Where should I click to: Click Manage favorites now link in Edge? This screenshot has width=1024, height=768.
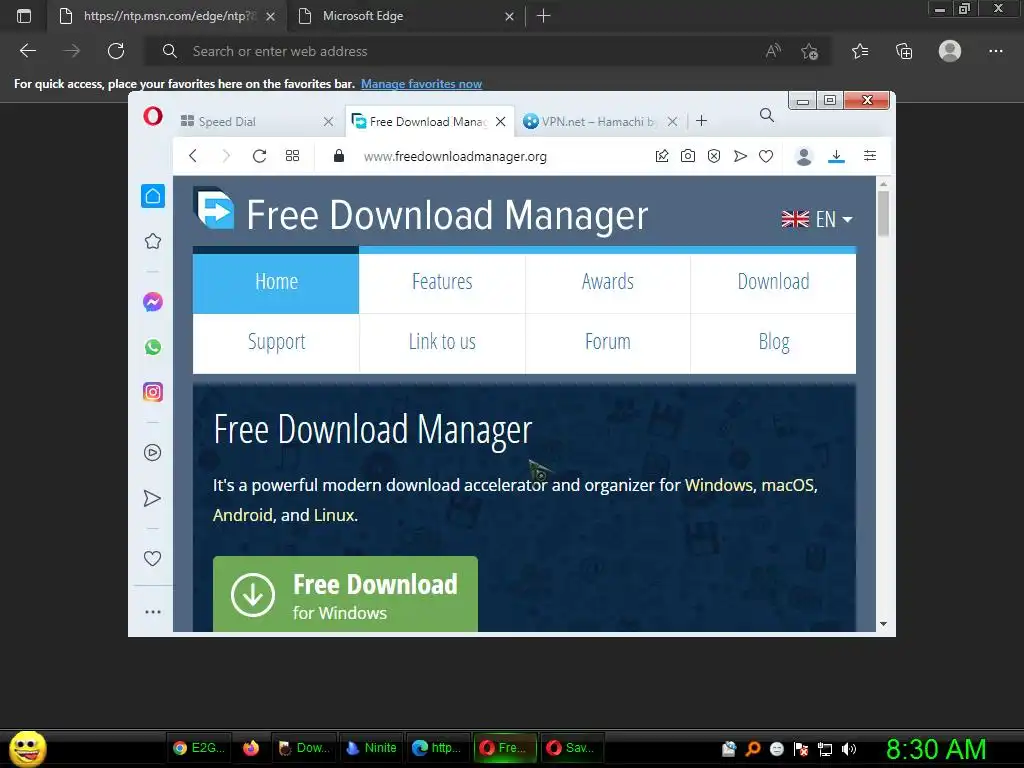pos(421,84)
